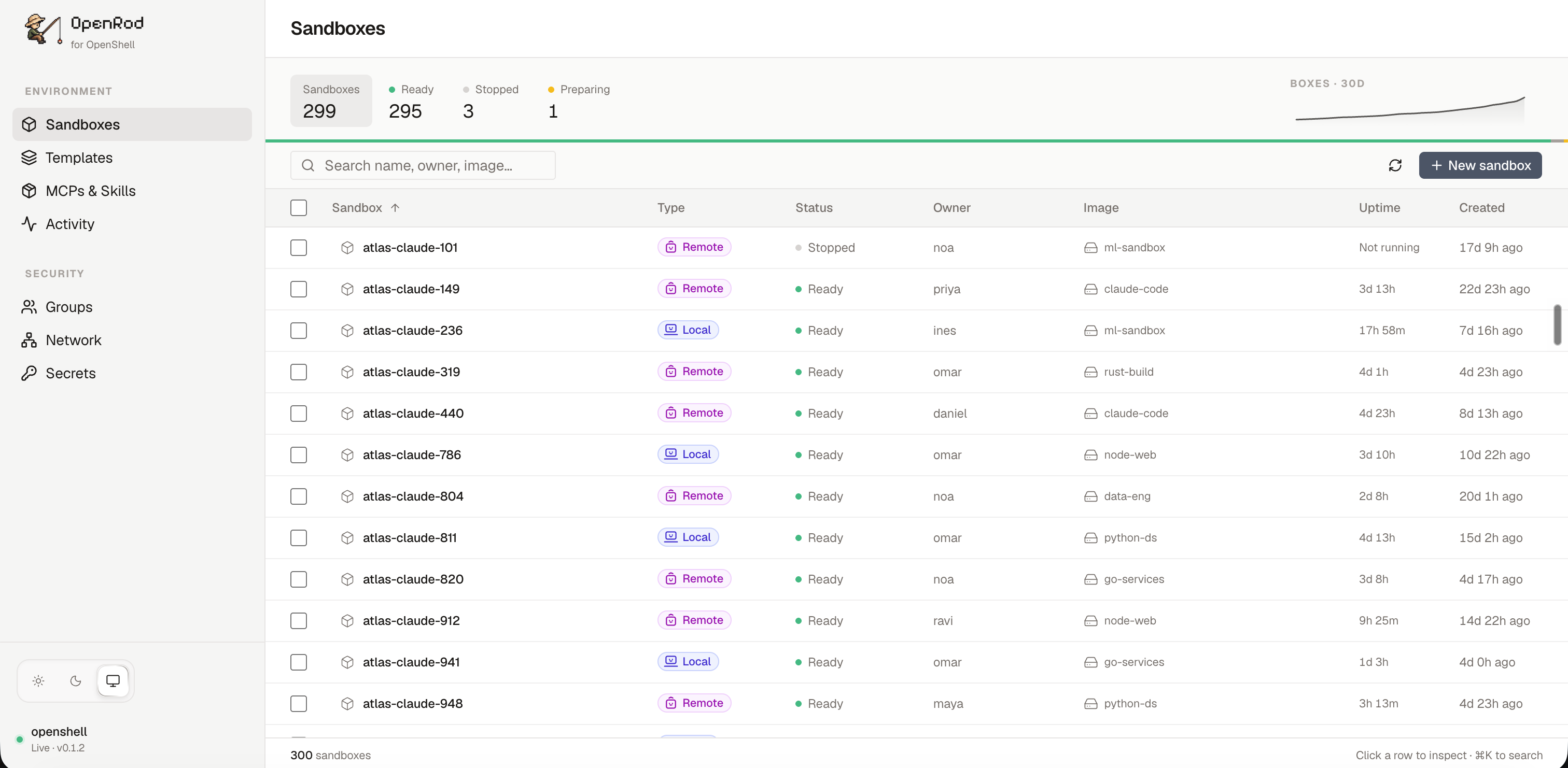Open the Secrets page
The image size is (1568, 768).
point(132,373)
